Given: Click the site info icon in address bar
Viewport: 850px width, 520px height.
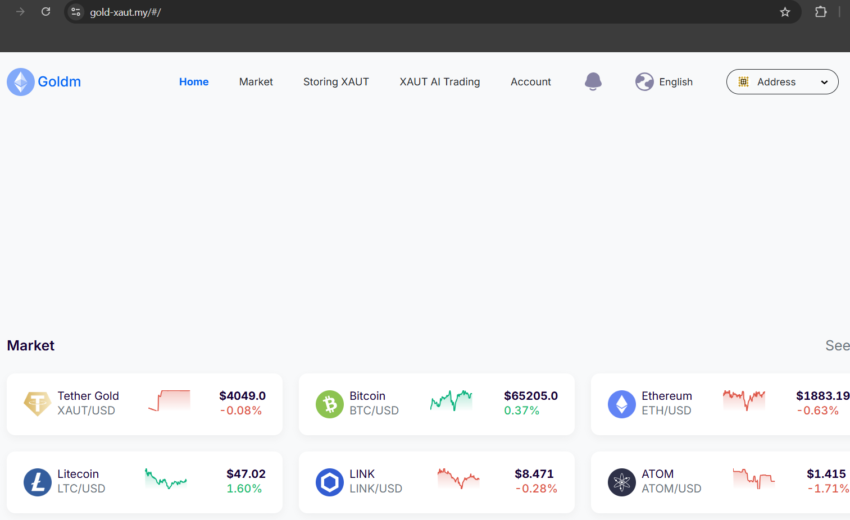Looking at the screenshot, I should (76, 12).
